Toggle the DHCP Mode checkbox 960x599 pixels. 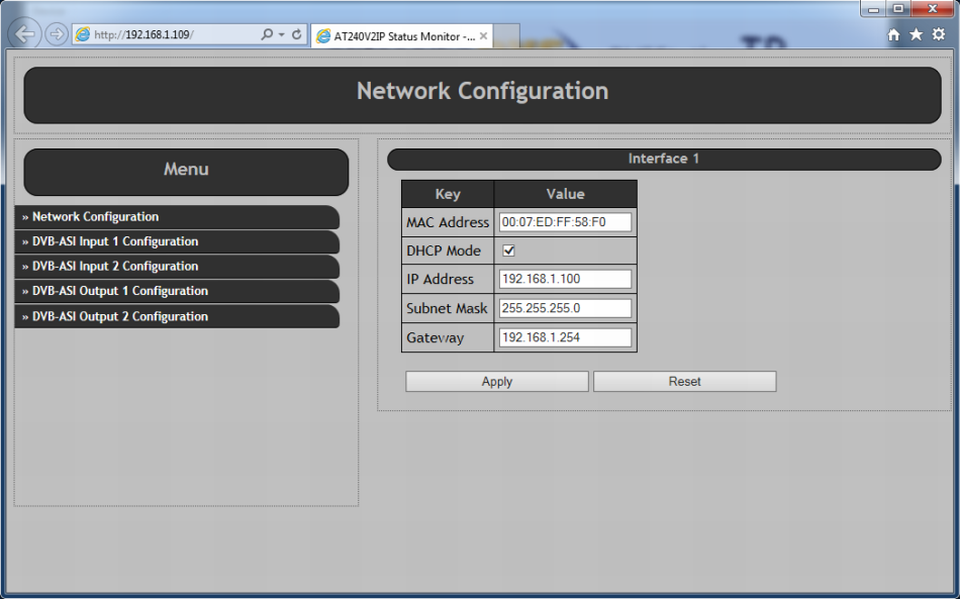[509, 251]
